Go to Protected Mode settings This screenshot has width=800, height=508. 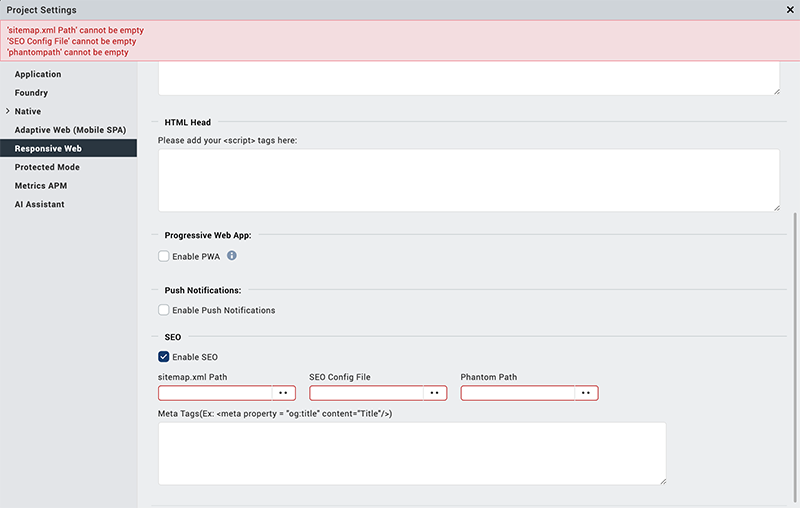(x=47, y=167)
